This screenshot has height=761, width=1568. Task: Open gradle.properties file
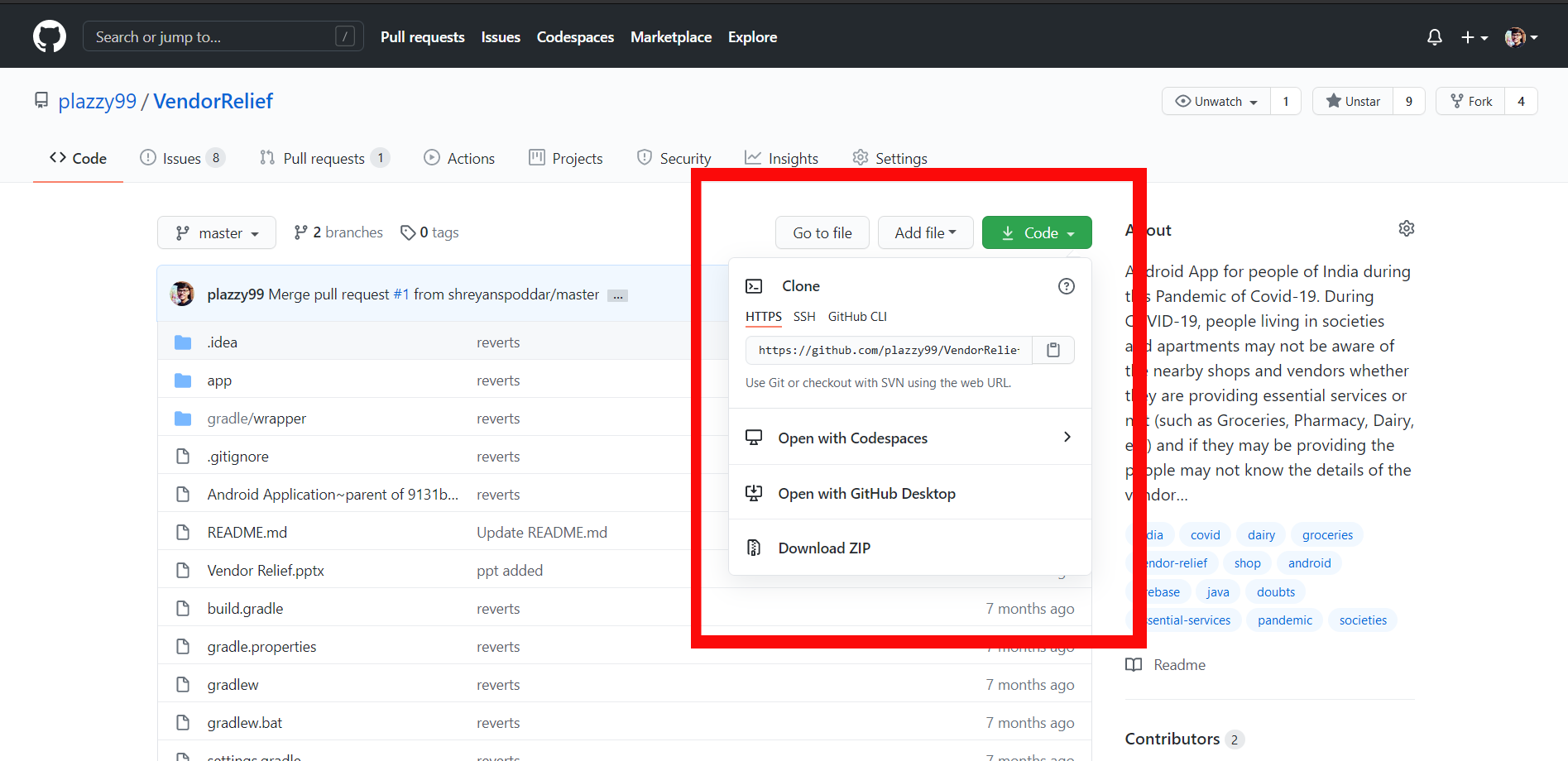(261, 647)
